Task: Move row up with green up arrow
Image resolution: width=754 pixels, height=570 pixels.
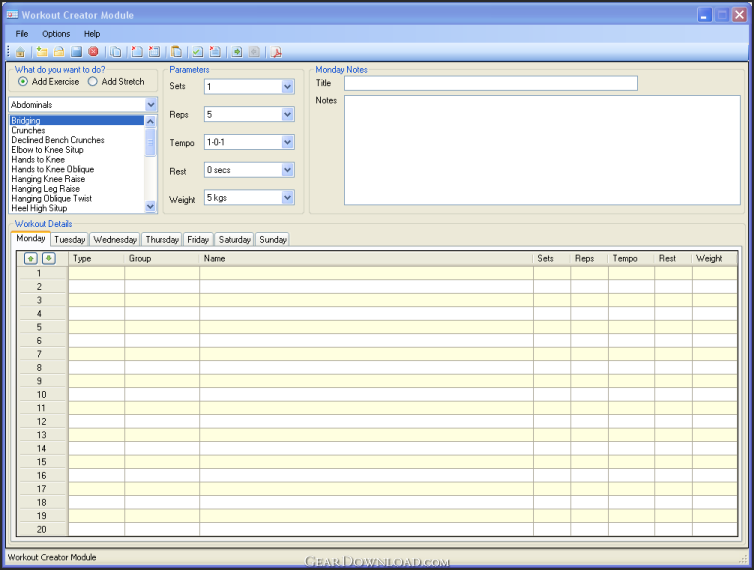Action: [31, 258]
